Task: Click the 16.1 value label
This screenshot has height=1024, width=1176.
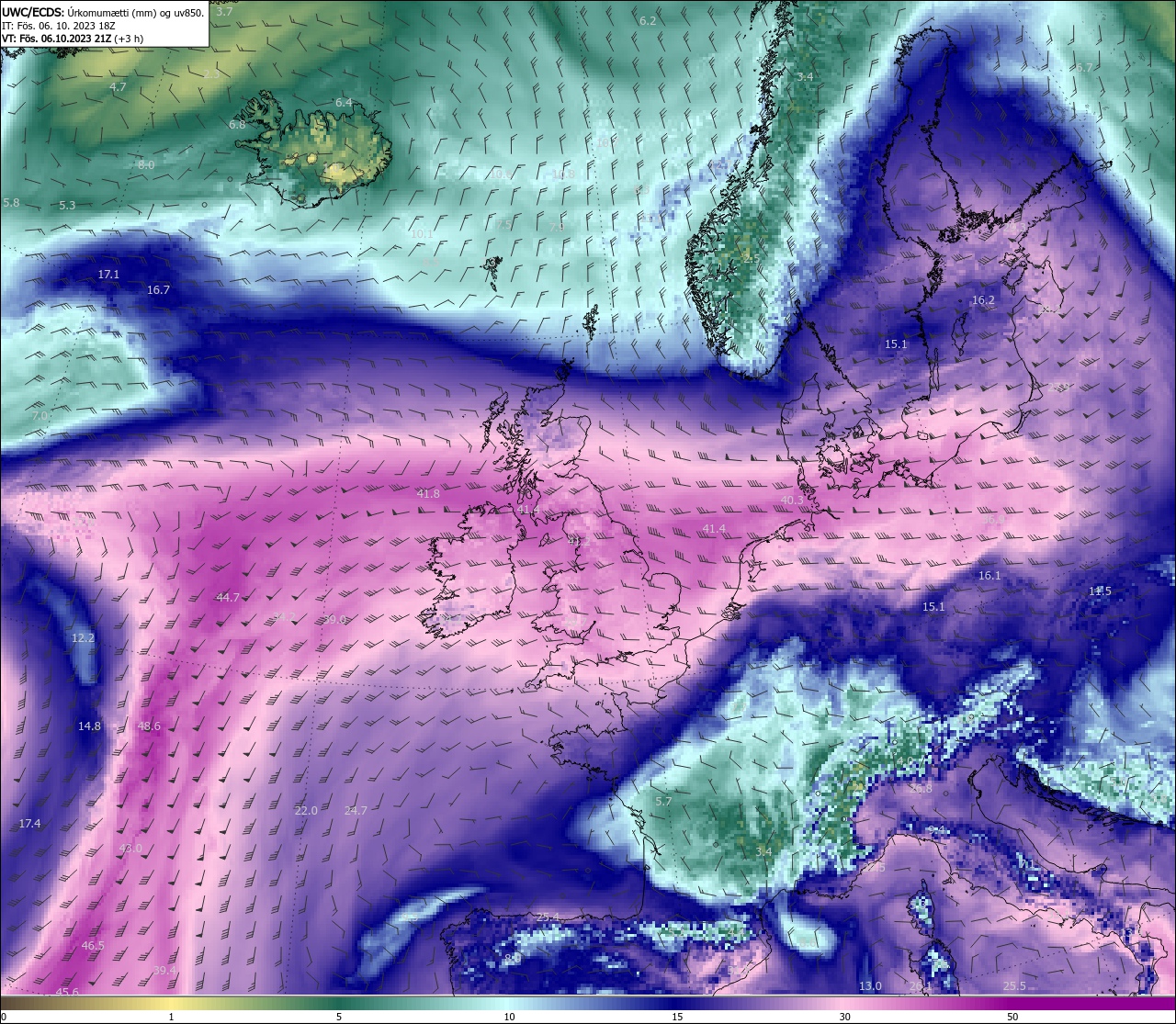Action: pos(989,575)
